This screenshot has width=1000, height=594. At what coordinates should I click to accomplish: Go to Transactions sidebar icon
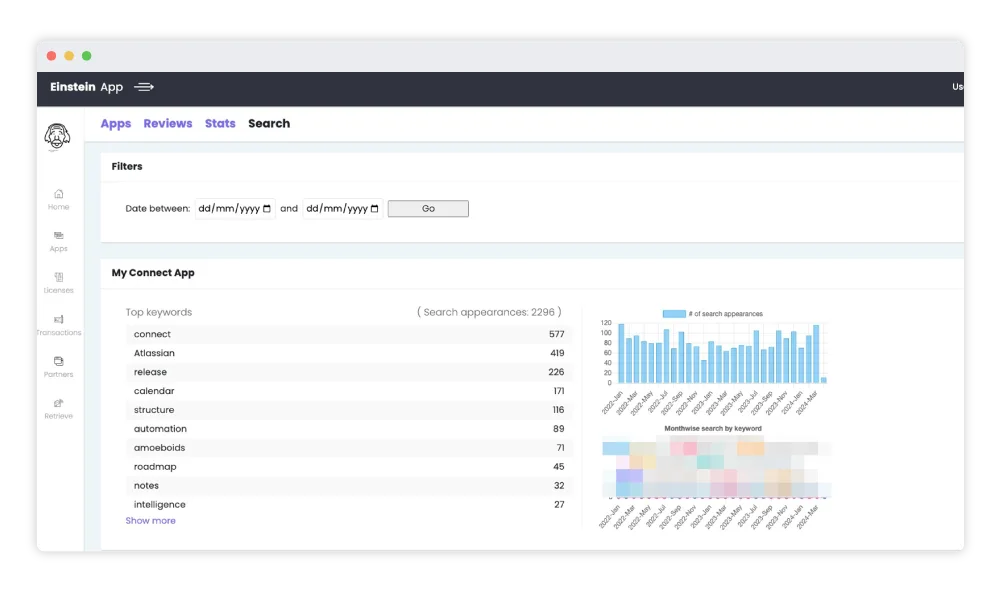pos(58,320)
